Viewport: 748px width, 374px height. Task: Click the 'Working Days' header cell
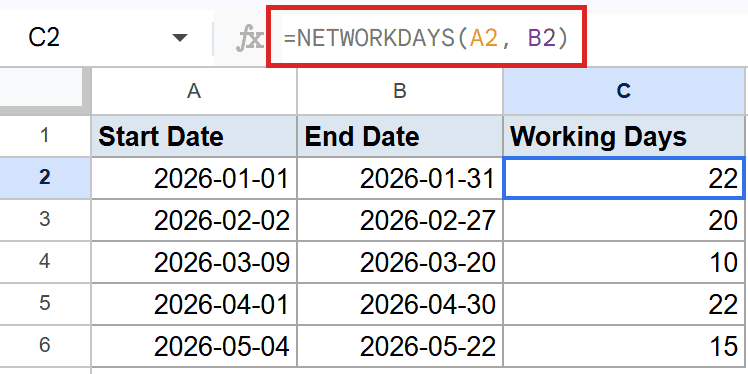click(623, 136)
